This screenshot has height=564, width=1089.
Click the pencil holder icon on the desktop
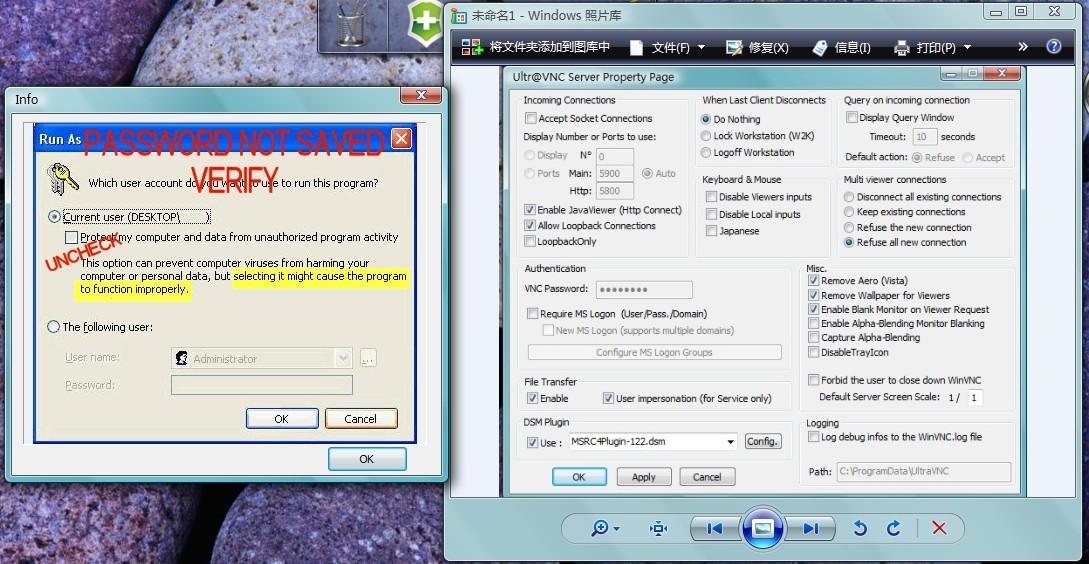pos(351,25)
